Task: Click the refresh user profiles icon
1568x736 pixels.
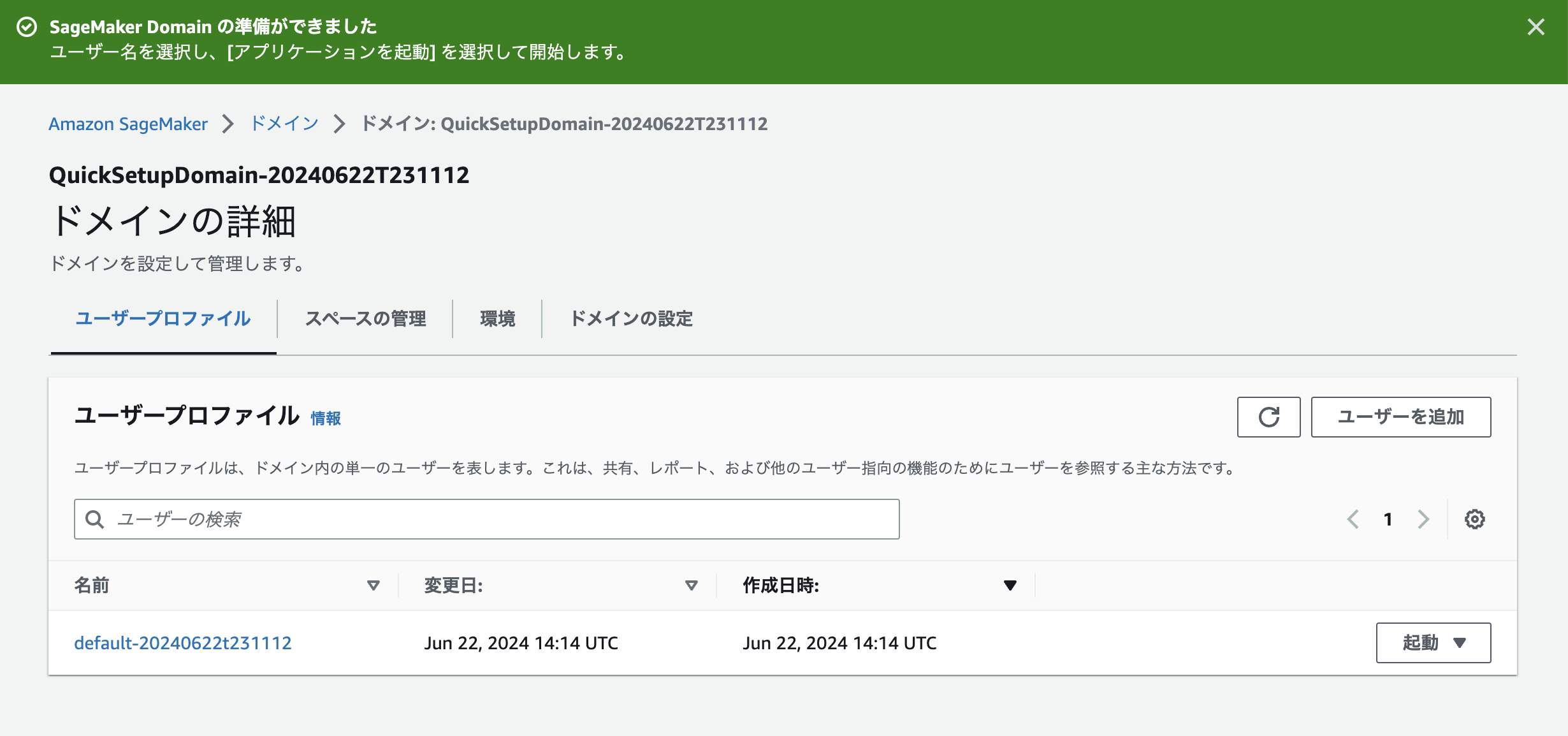Action: tap(1268, 417)
